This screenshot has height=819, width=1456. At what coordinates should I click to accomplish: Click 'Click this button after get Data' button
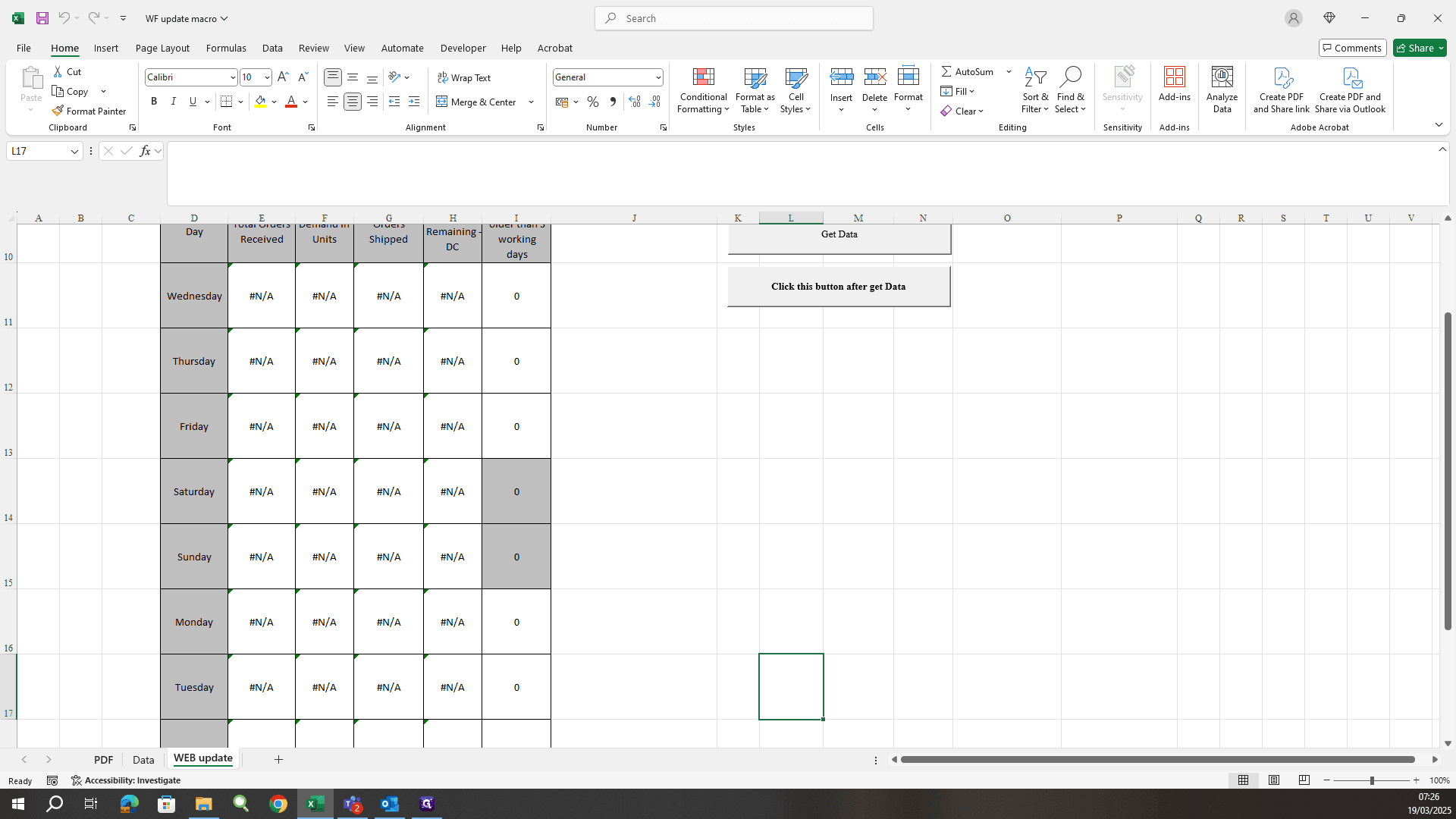[x=839, y=287]
